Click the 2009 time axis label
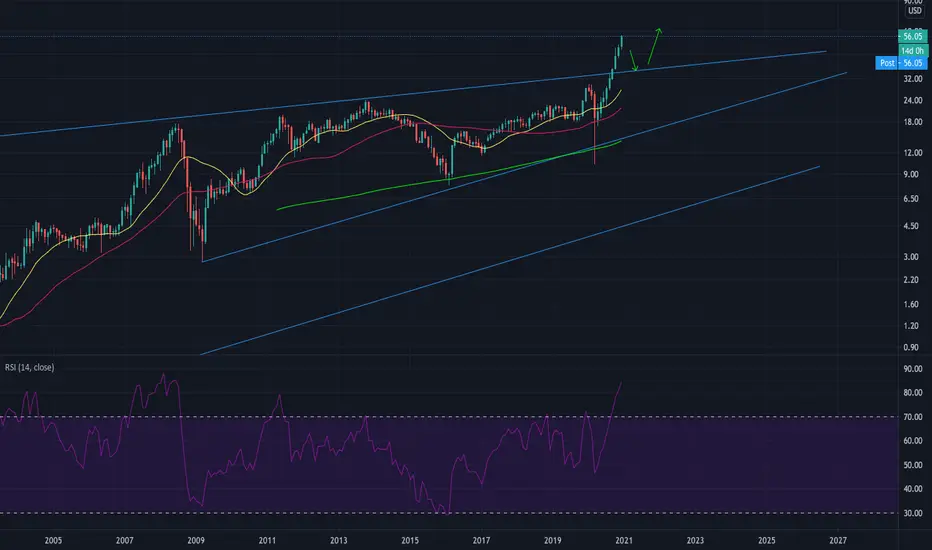Viewport: 932px width, 550px height. point(196,540)
